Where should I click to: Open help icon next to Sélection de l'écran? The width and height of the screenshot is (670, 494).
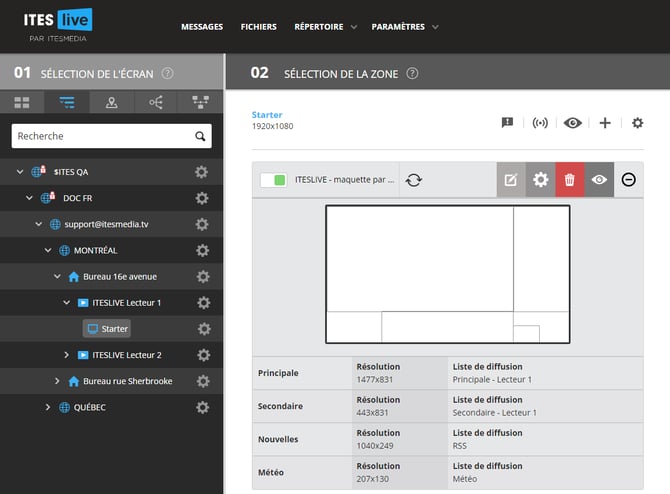tap(167, 73)
